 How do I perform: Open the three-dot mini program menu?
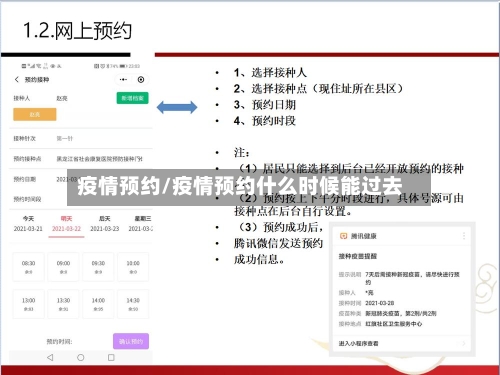point(123,80)
